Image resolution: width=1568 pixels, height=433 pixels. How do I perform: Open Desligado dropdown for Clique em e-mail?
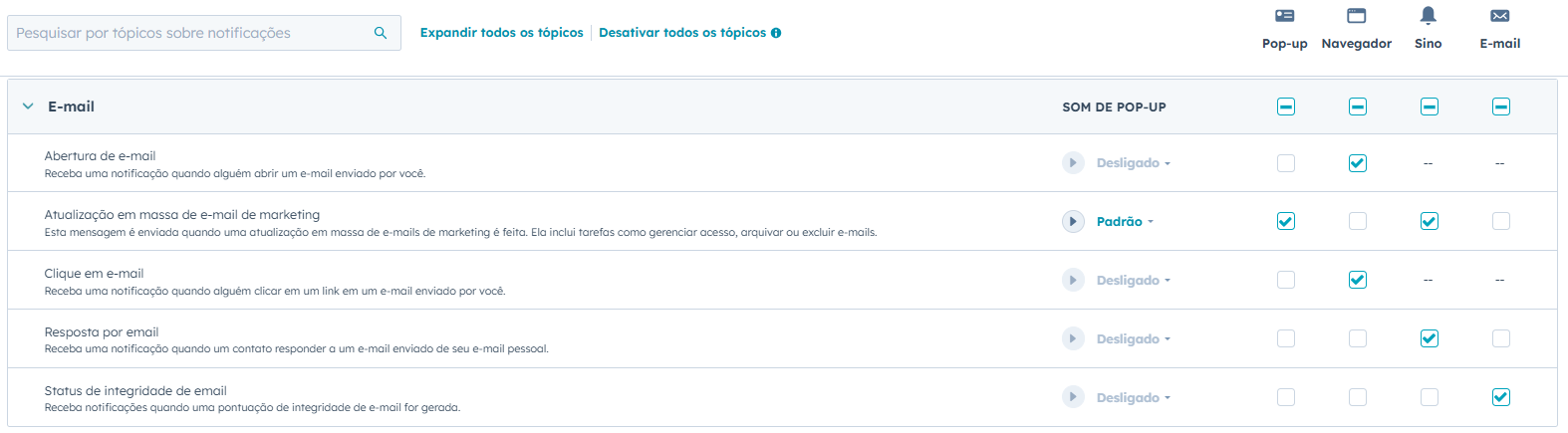coord(1133,281)
